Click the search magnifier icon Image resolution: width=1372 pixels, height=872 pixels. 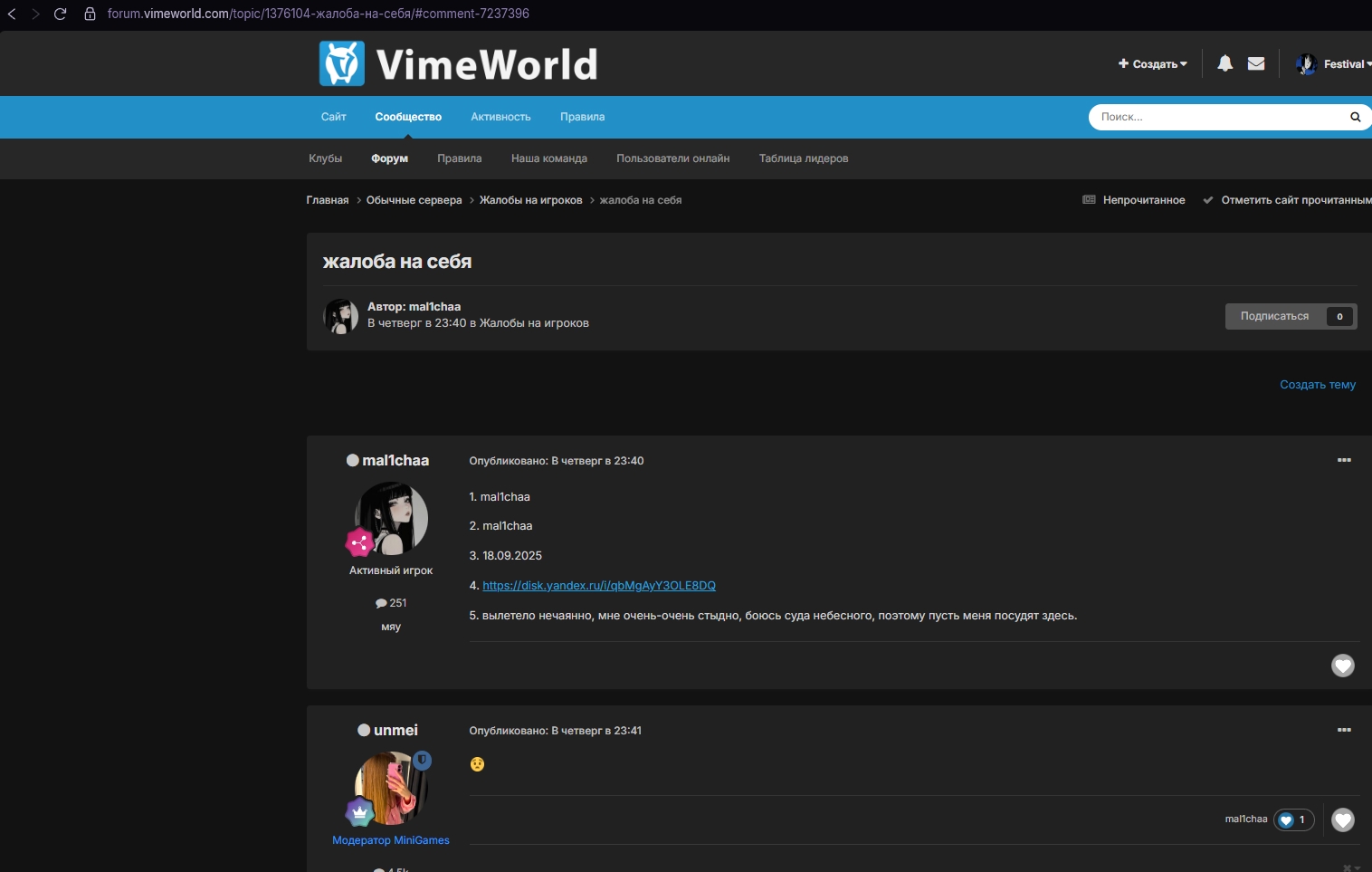pos(1355,117)
